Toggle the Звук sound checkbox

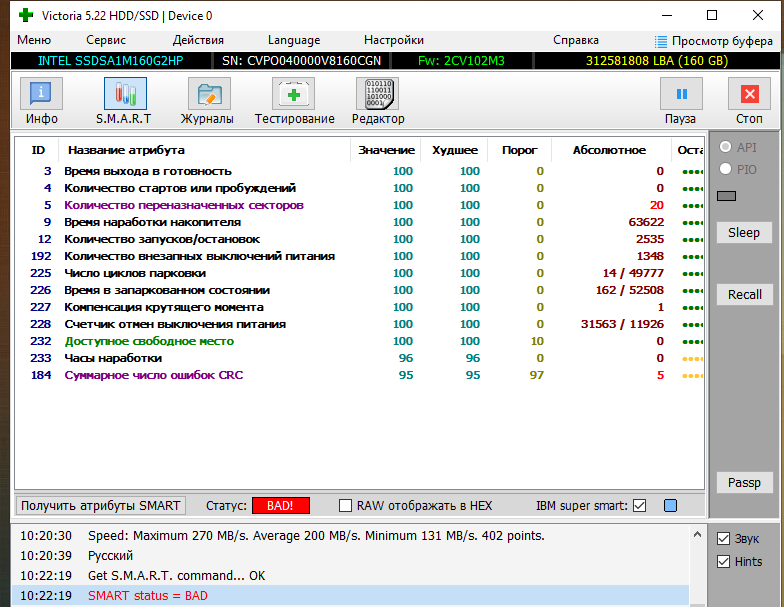coord(724,538)
